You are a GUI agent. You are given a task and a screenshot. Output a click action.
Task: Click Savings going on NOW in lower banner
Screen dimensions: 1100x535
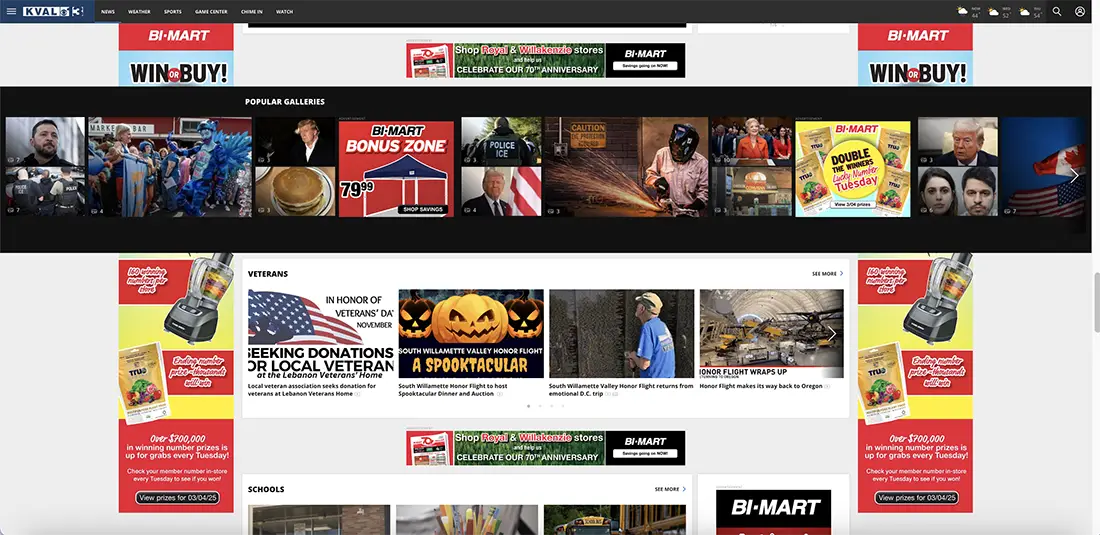pyautogui.click(x=645, y=454)
